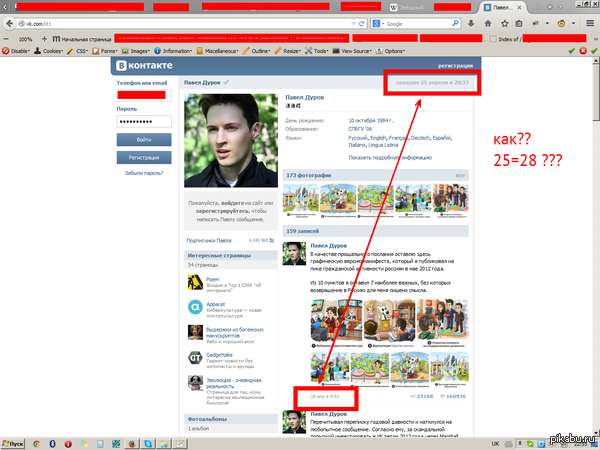
Task: Click the Регистрация button under login
Action: click(x=144, y=157)
